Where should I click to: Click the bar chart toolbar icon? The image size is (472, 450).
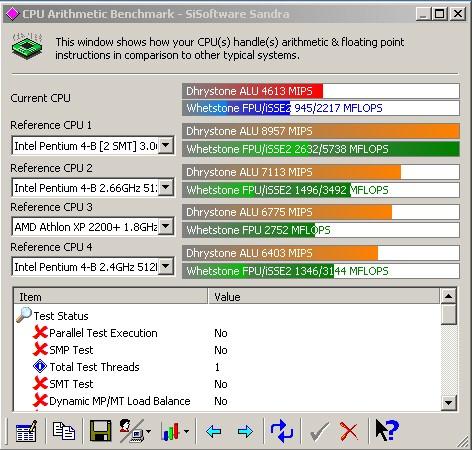click(174, 431)
